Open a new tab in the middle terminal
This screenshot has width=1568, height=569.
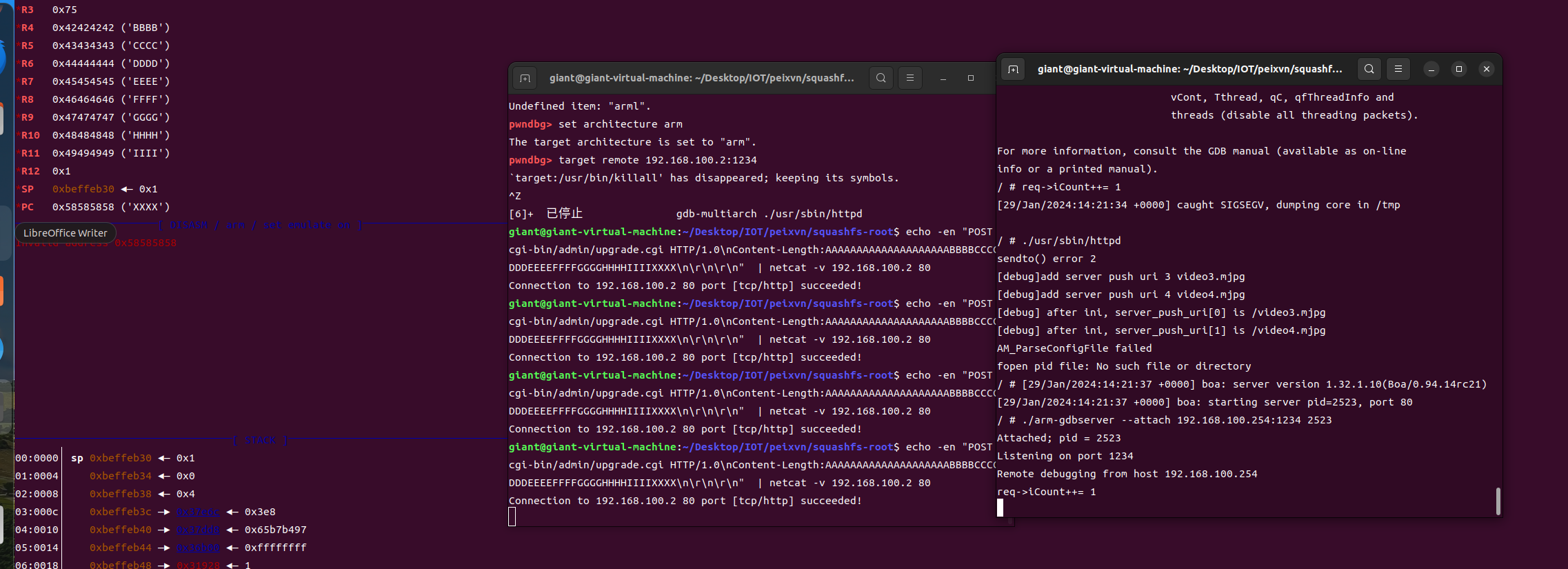pos(525,78)
